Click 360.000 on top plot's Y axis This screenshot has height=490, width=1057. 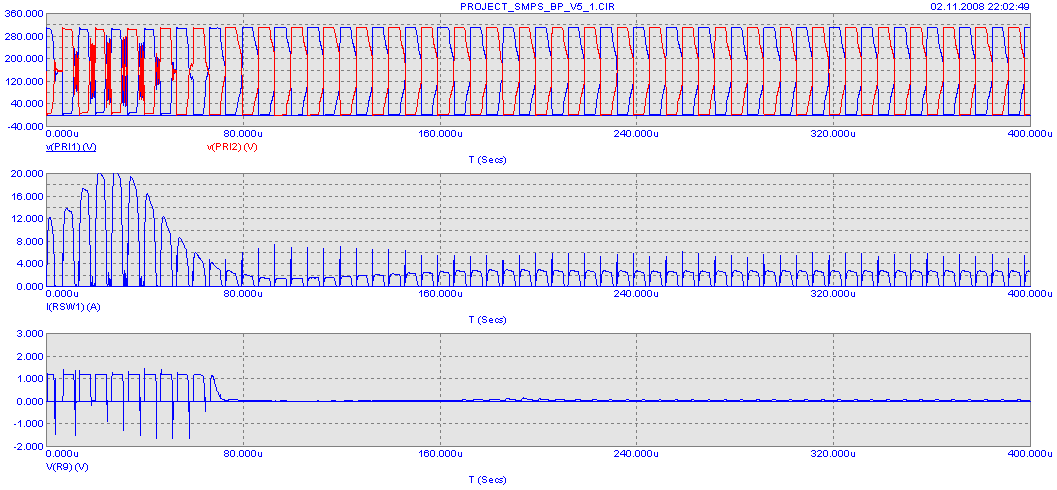pyautogui.click(x=25, y=14)
